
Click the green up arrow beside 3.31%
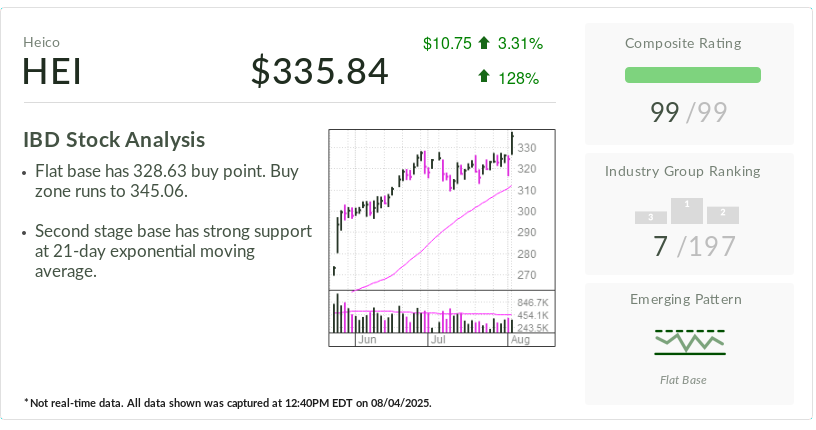click(484, 44)
